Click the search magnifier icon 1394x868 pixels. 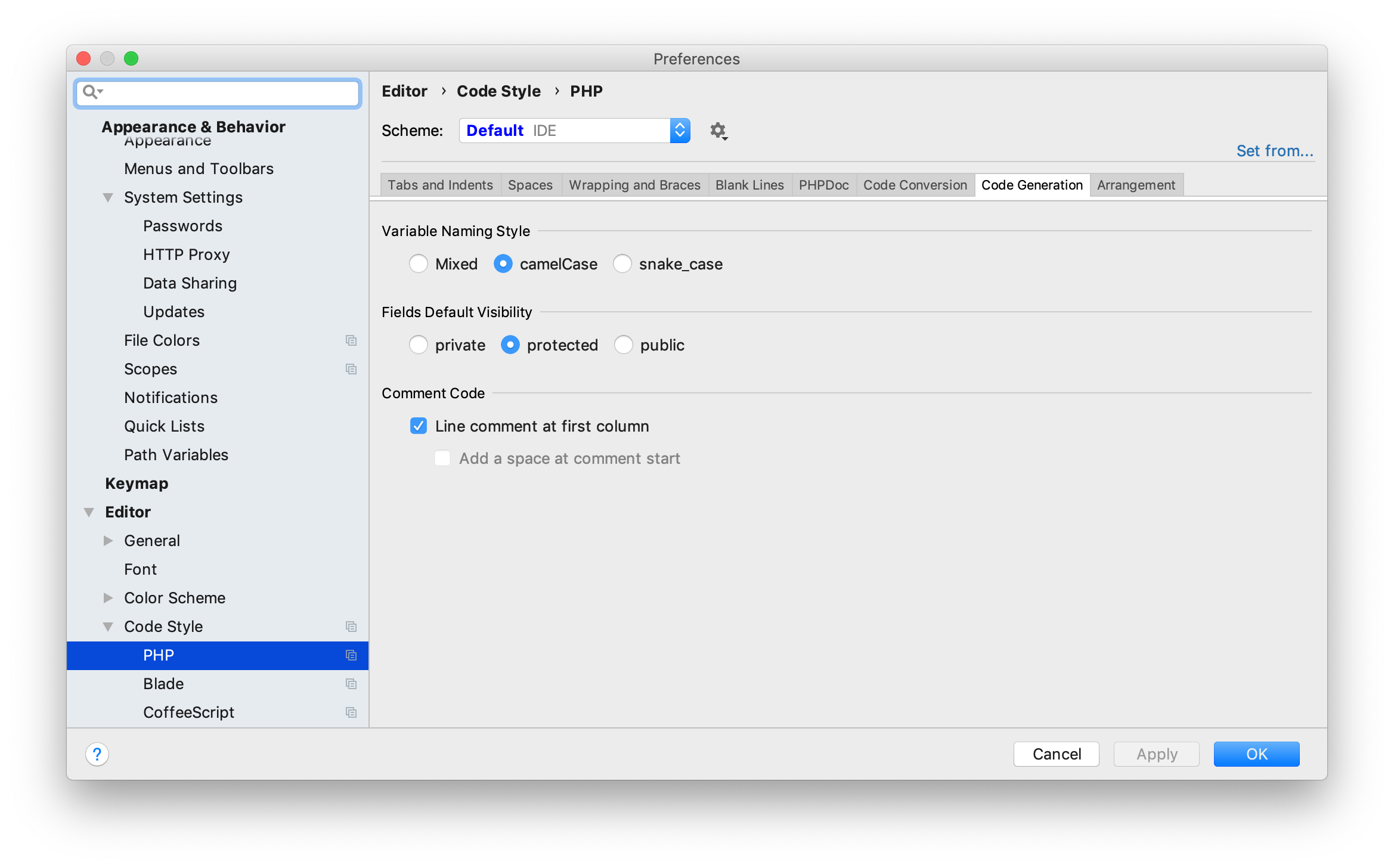click(92, 92)
